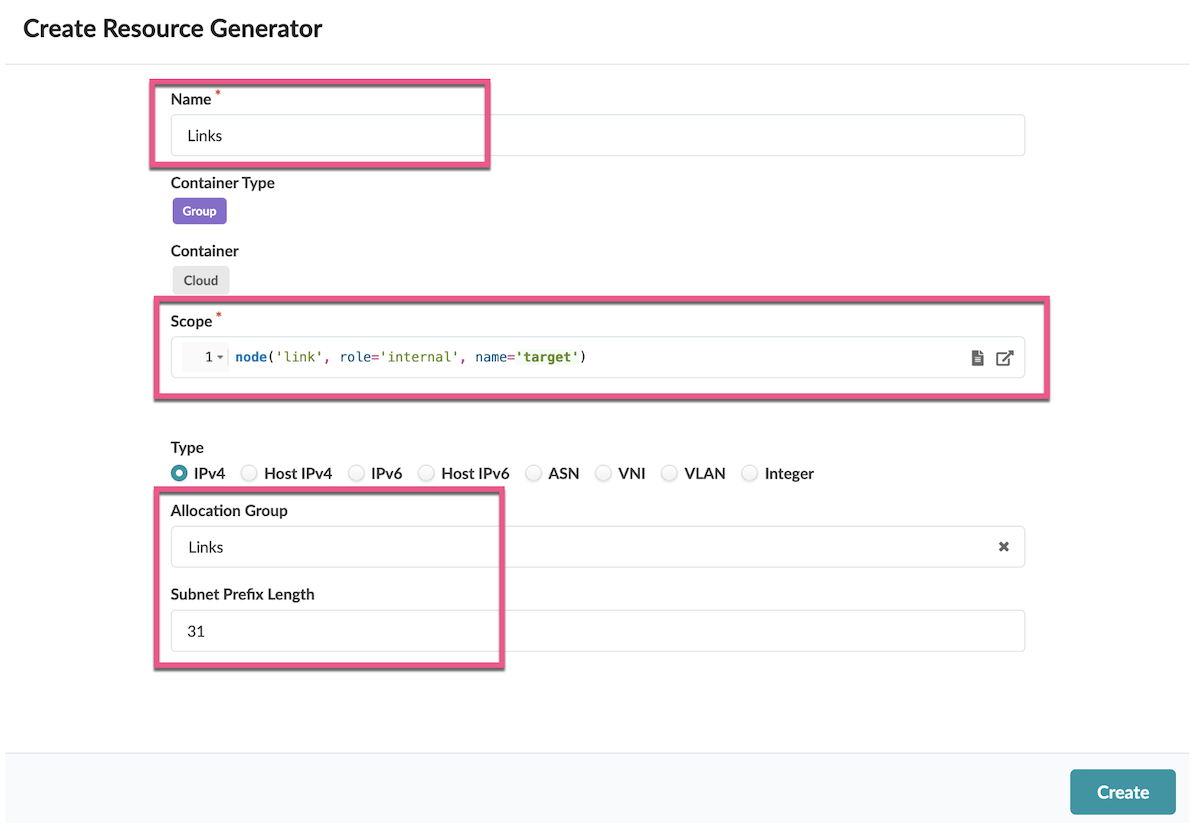
Task: Select the IPv4 type radio button
Action: [179, 473]
